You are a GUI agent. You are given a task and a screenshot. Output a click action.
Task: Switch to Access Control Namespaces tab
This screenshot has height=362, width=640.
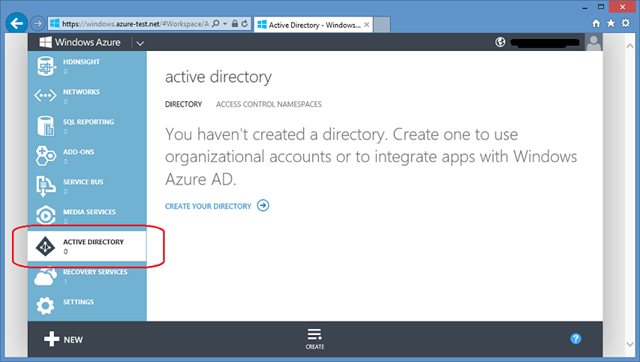click(x=269, y=104)
